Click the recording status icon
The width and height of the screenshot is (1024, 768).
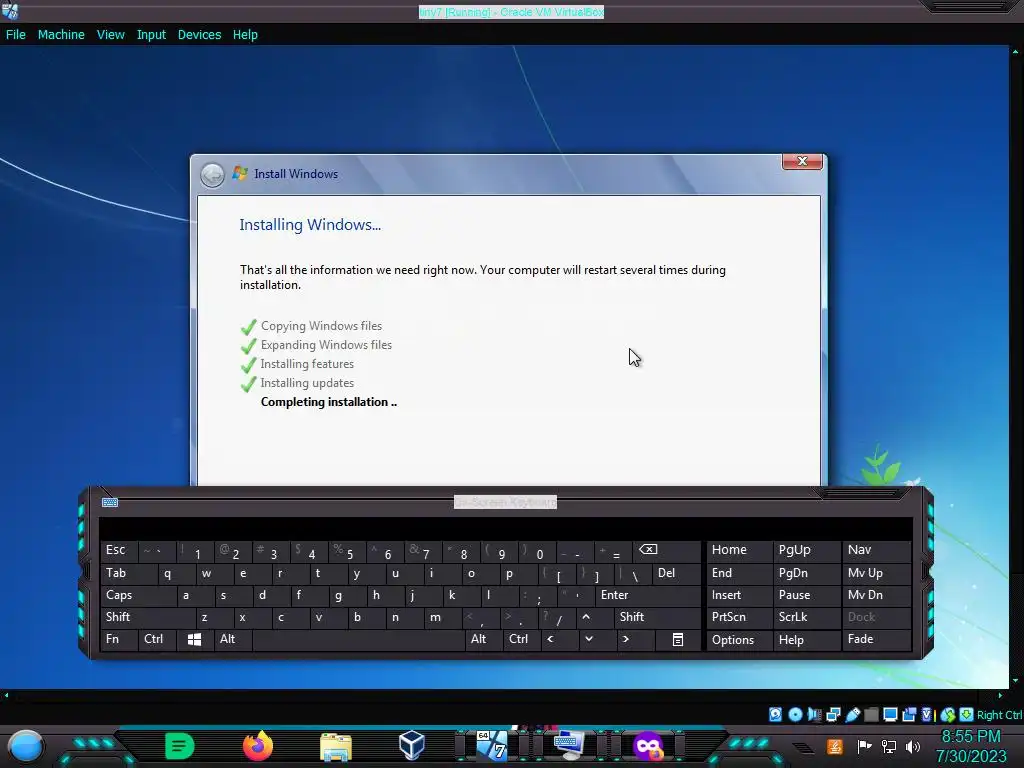tap(909, 714)
